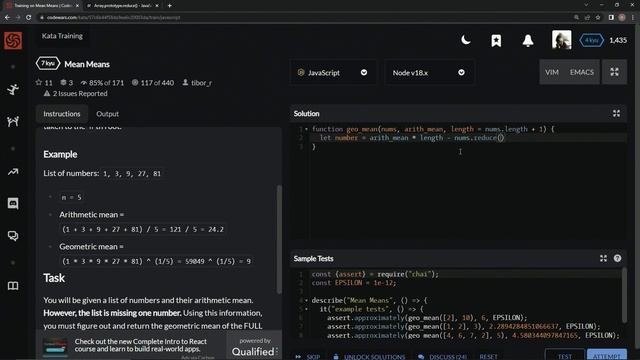Open a new browser tab
640x360 pixels.
coord(169,6)
